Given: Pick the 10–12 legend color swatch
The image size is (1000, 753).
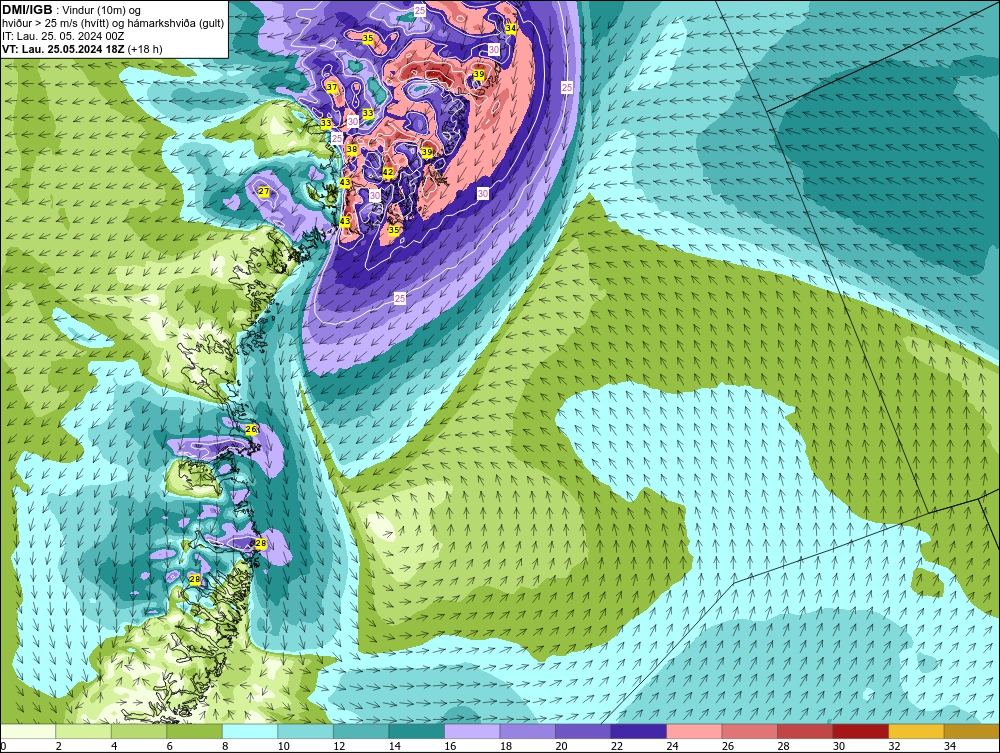Looking at the screenshot, I should click(305, 731).
